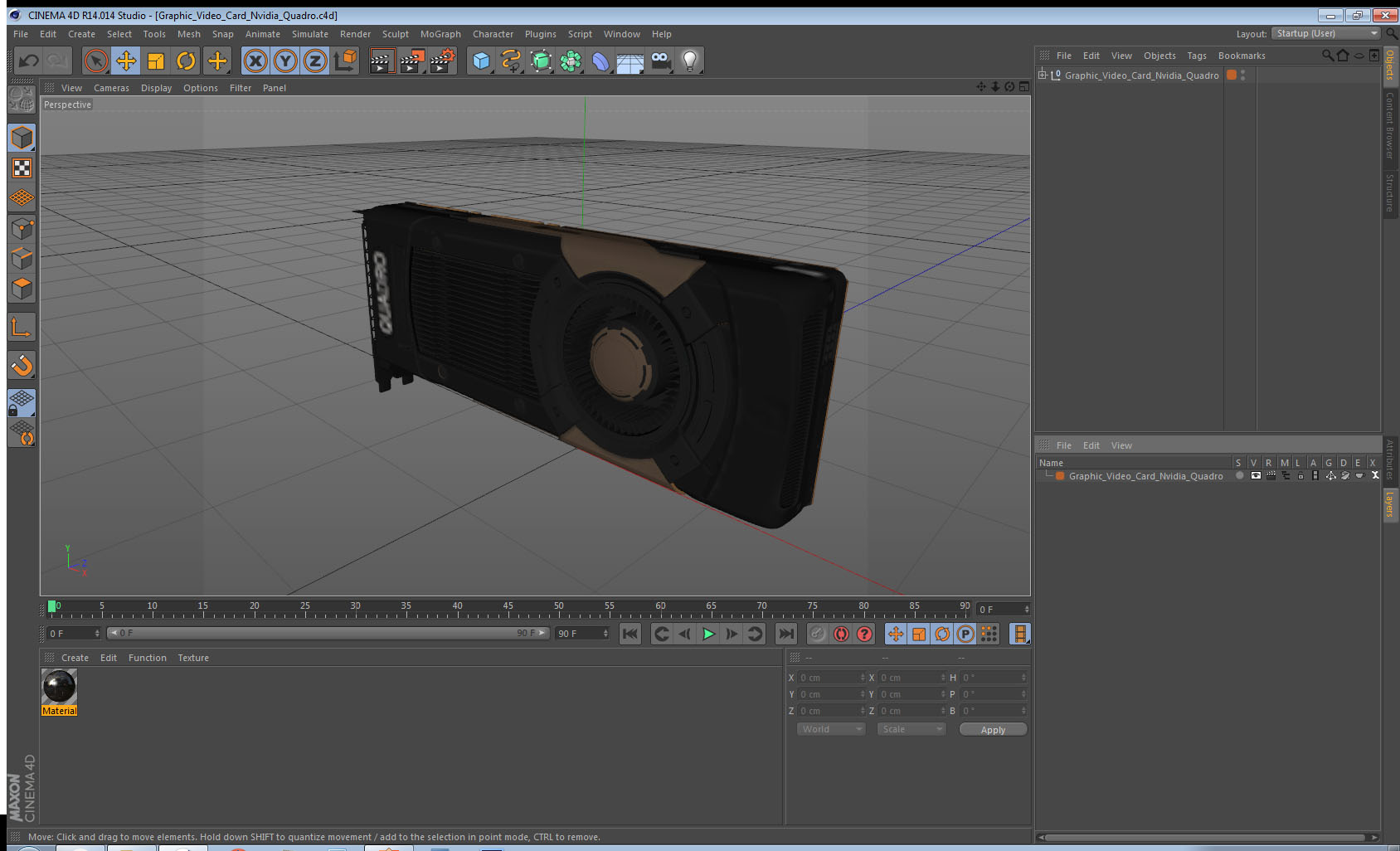
Task: Toggle the Z axis lock
Action: coord(315,61)
